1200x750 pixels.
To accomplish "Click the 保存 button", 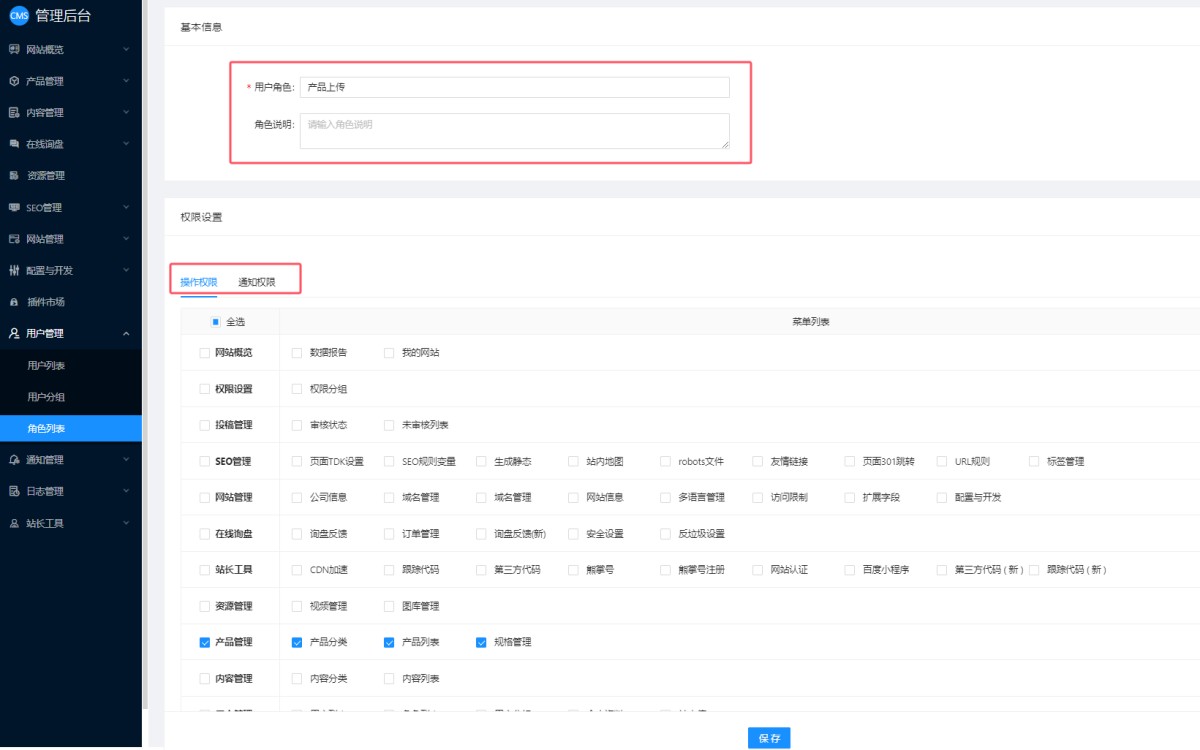I will point(769,738).
